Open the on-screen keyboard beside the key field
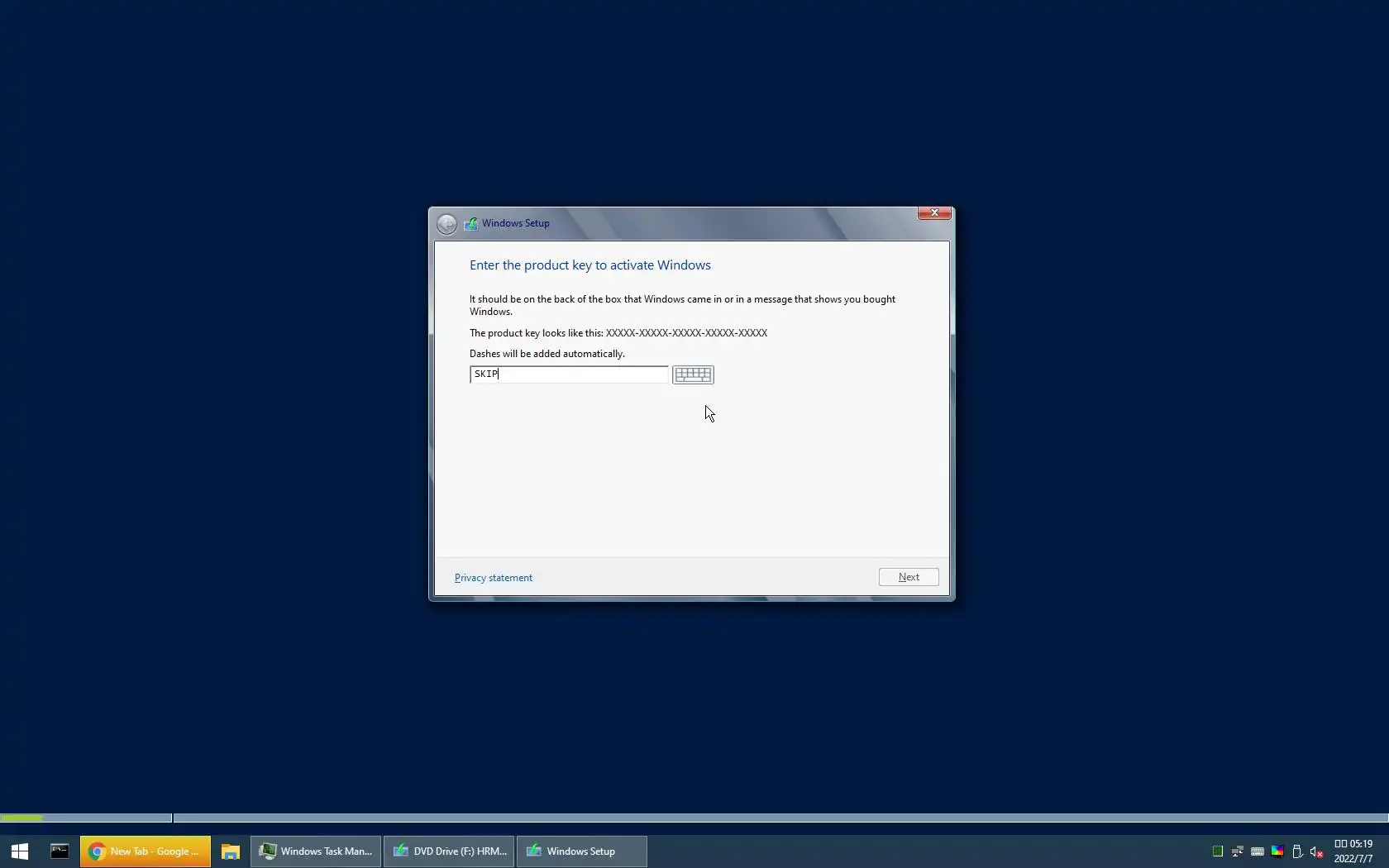This screenshot has width=1389, height=868. point(693,374)
